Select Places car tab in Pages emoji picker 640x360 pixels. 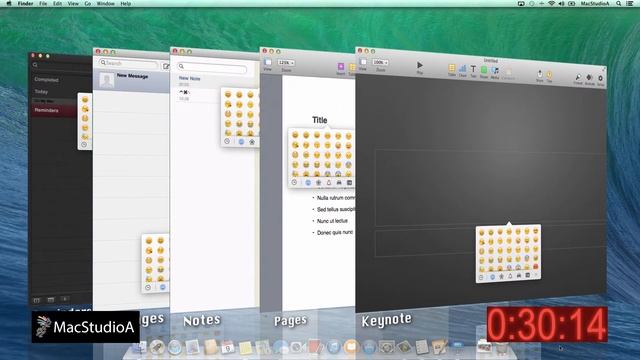339,182
